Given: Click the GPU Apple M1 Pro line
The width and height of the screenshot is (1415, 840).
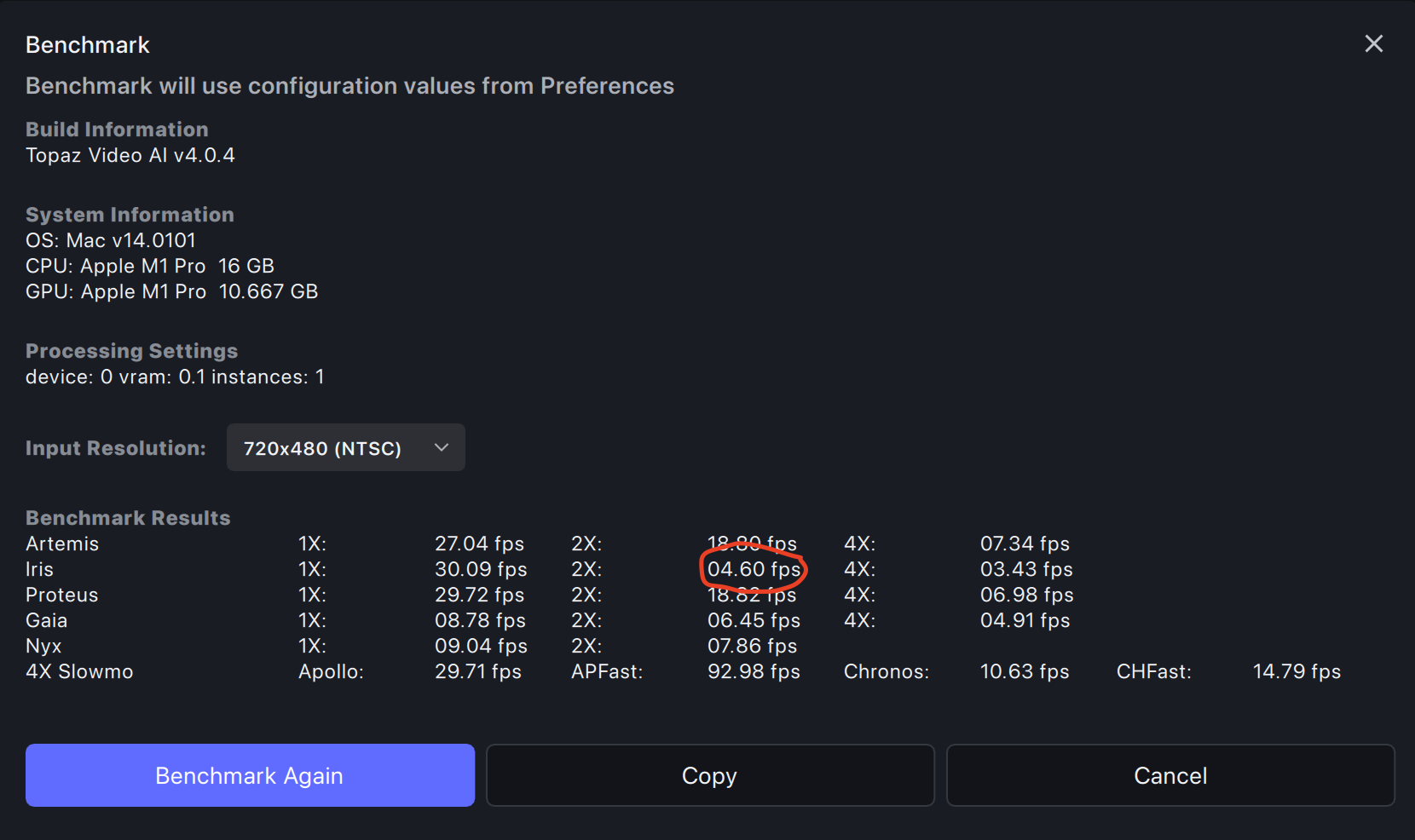Looking at the screenshot, I should pos(171,291).
